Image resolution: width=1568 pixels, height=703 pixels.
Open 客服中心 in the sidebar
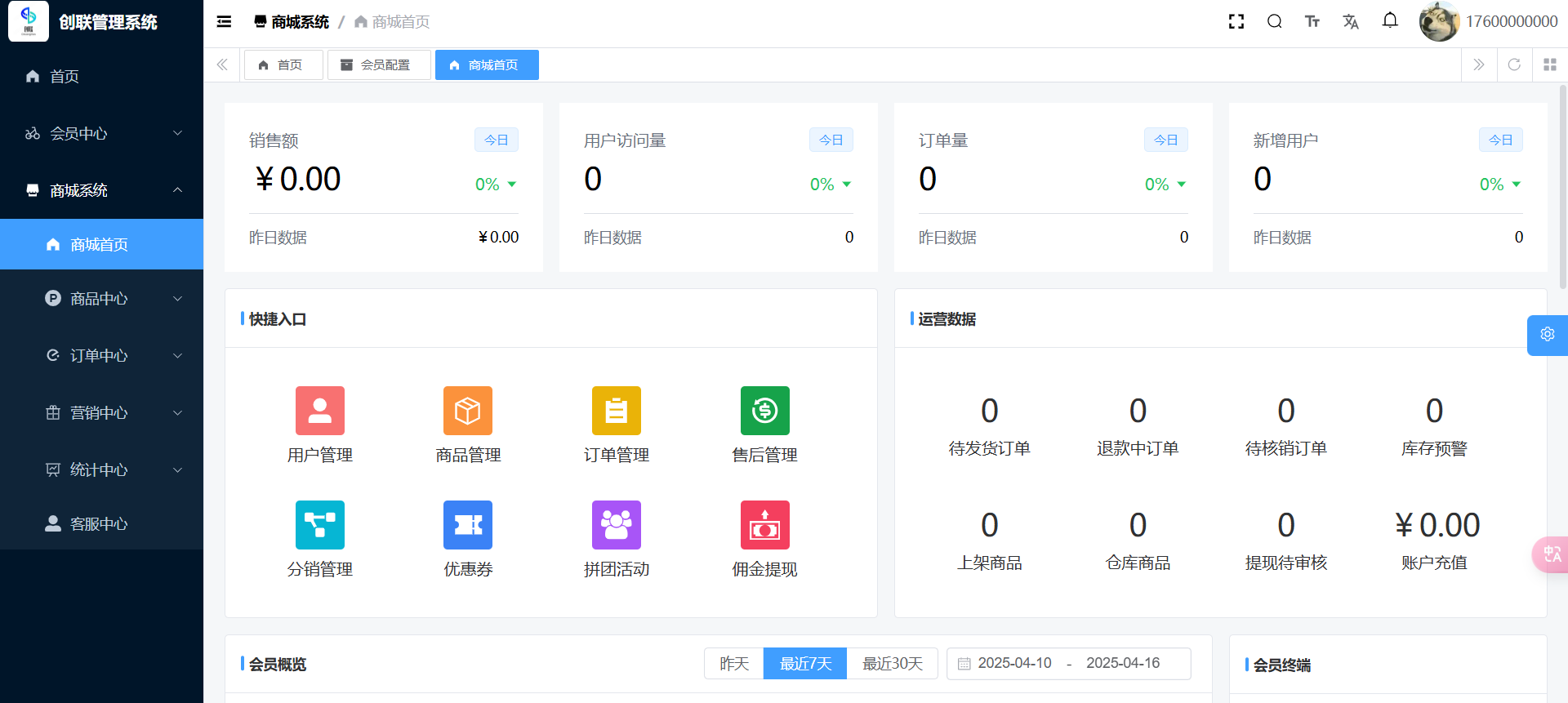click(101, 523)
